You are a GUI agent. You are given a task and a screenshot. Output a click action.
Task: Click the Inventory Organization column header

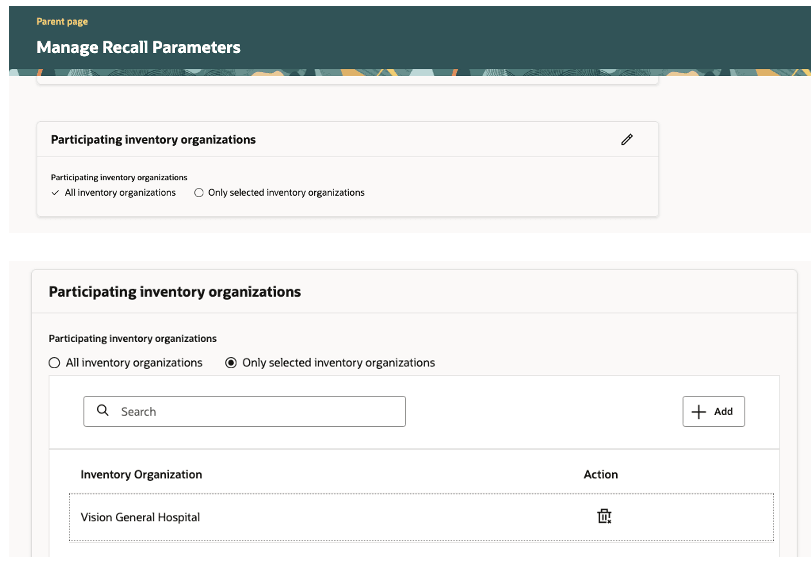click(x=141, y=474)
